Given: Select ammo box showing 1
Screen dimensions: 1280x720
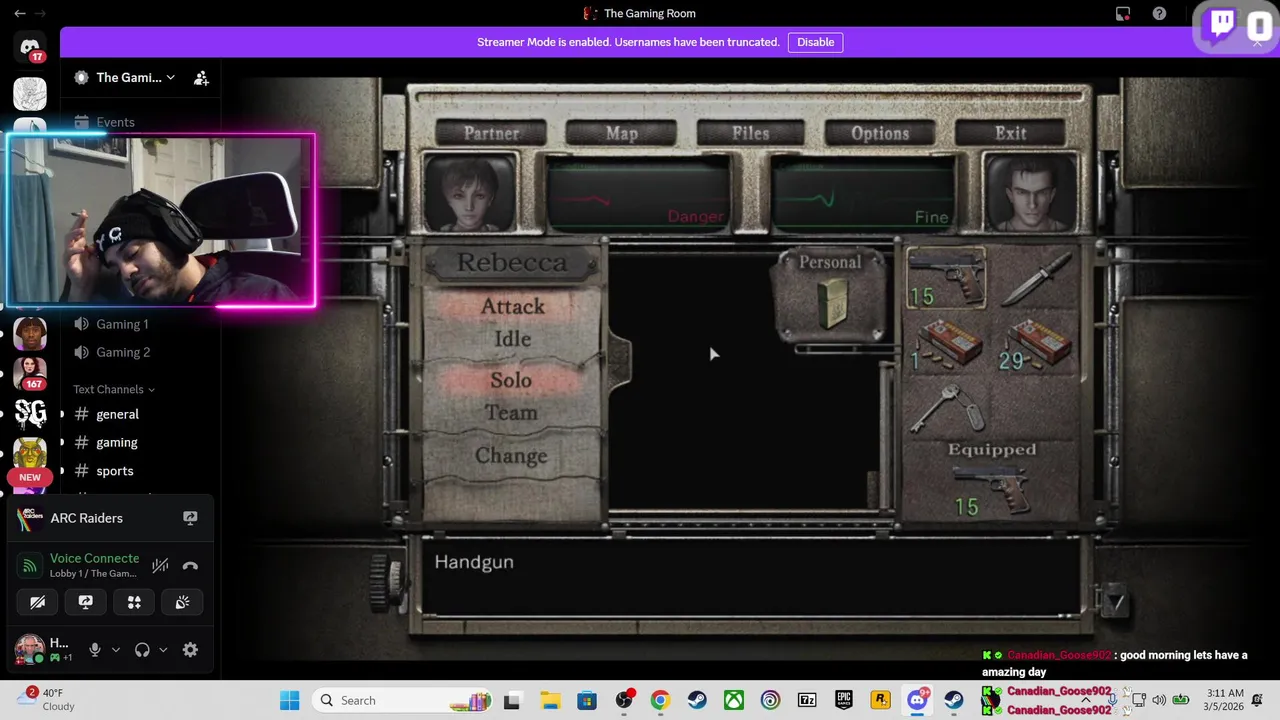Looking at the screenshot, I should pyautogui.click(x=946, y=345).
